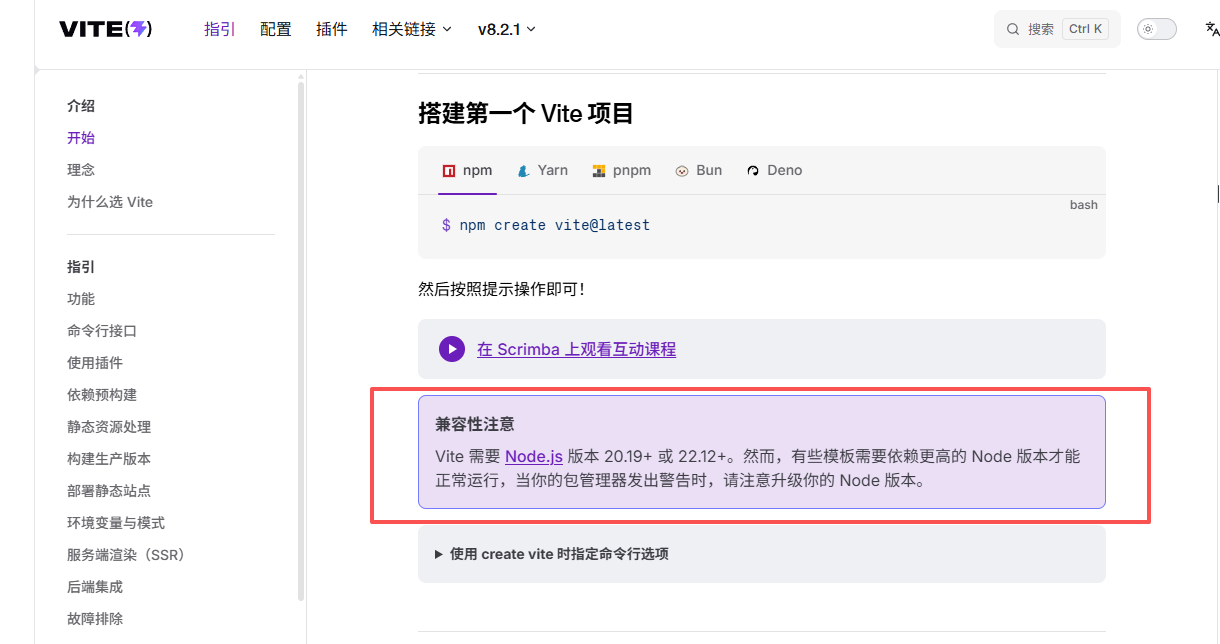The height and width of the screenshot is (644, 1220).
Task: Click the pnpm logo icon
Action: pos(599,171)
